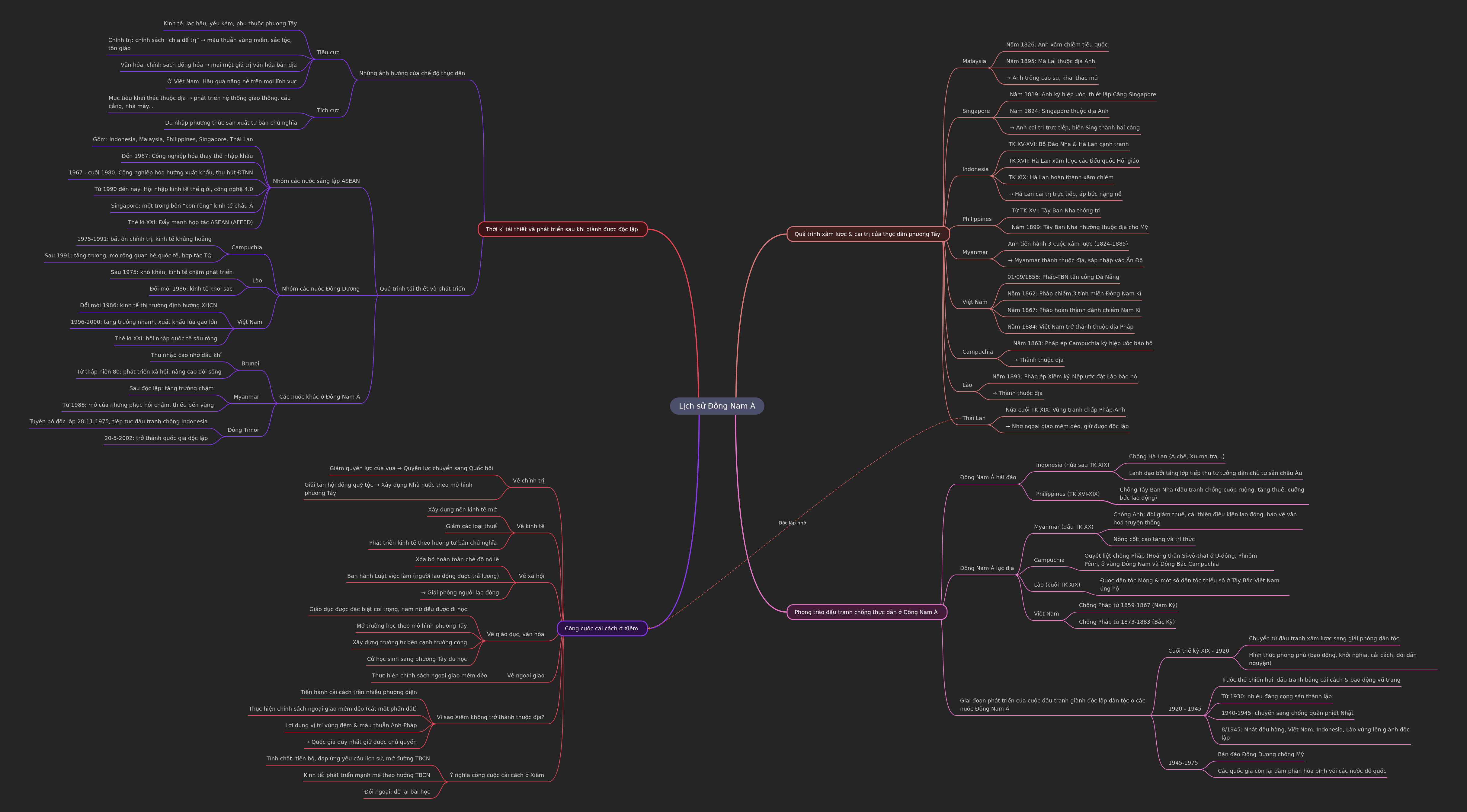
Task: Select Vì sao Xiêm không trở thành thuộc địa
Action: click(x=490, y=717)
